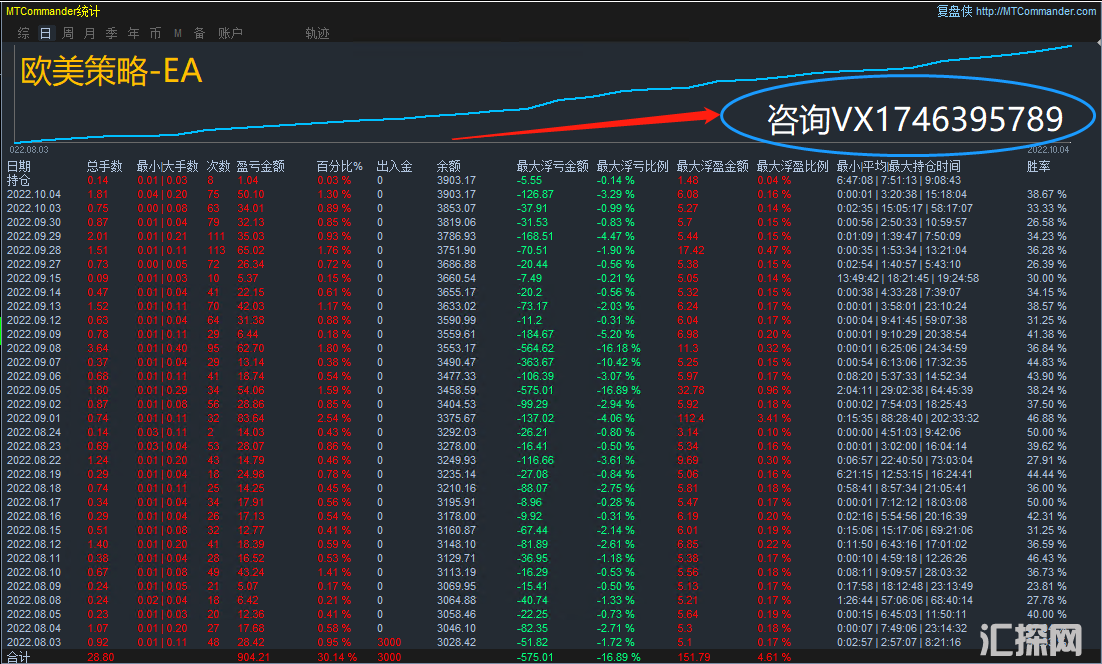1102x664 pixels.
Task: Select the 日 daily statistics tab
Action: click(45, 33)
